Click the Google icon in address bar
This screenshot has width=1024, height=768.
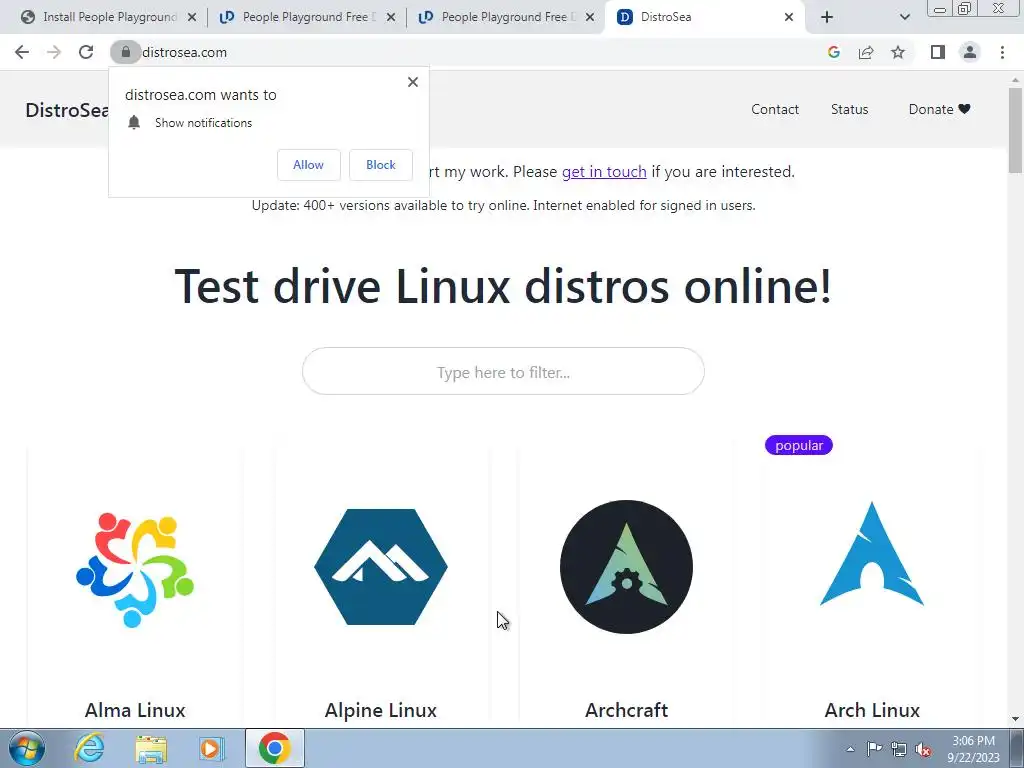(833, 52)
